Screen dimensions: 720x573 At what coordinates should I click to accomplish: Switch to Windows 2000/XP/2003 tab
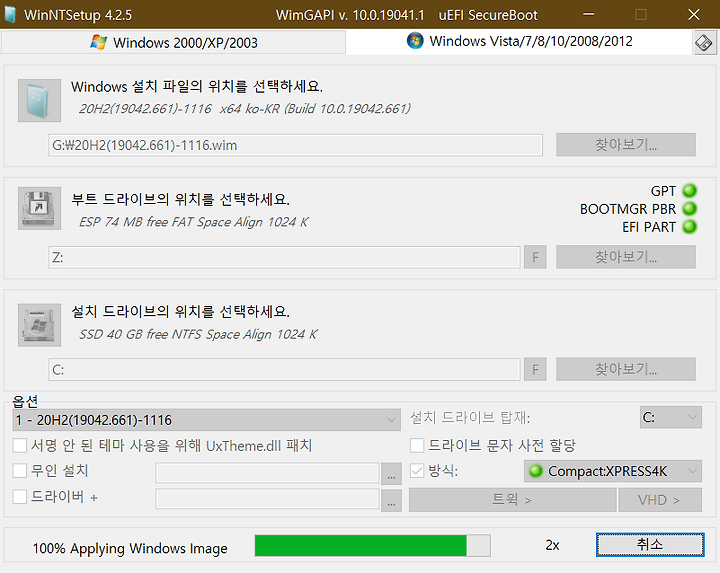coord(174,42)
